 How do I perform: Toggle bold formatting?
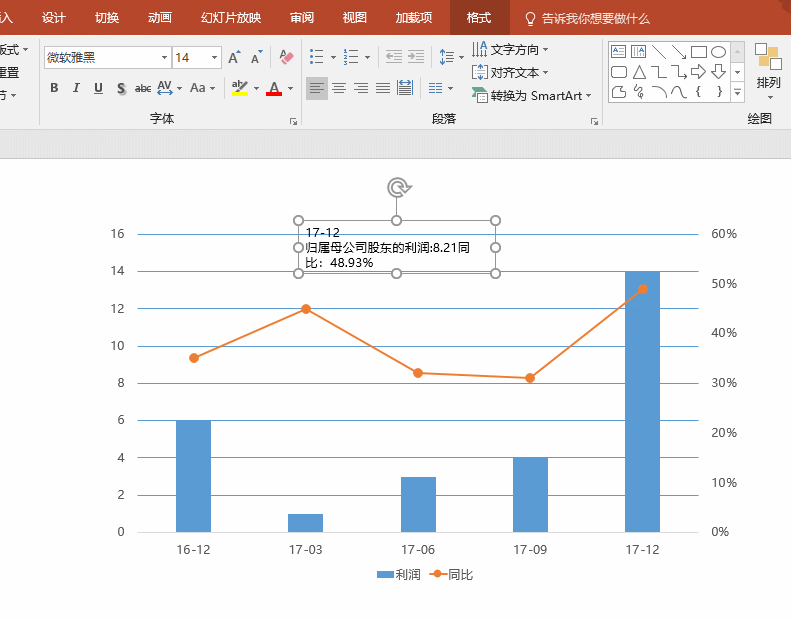54,88
